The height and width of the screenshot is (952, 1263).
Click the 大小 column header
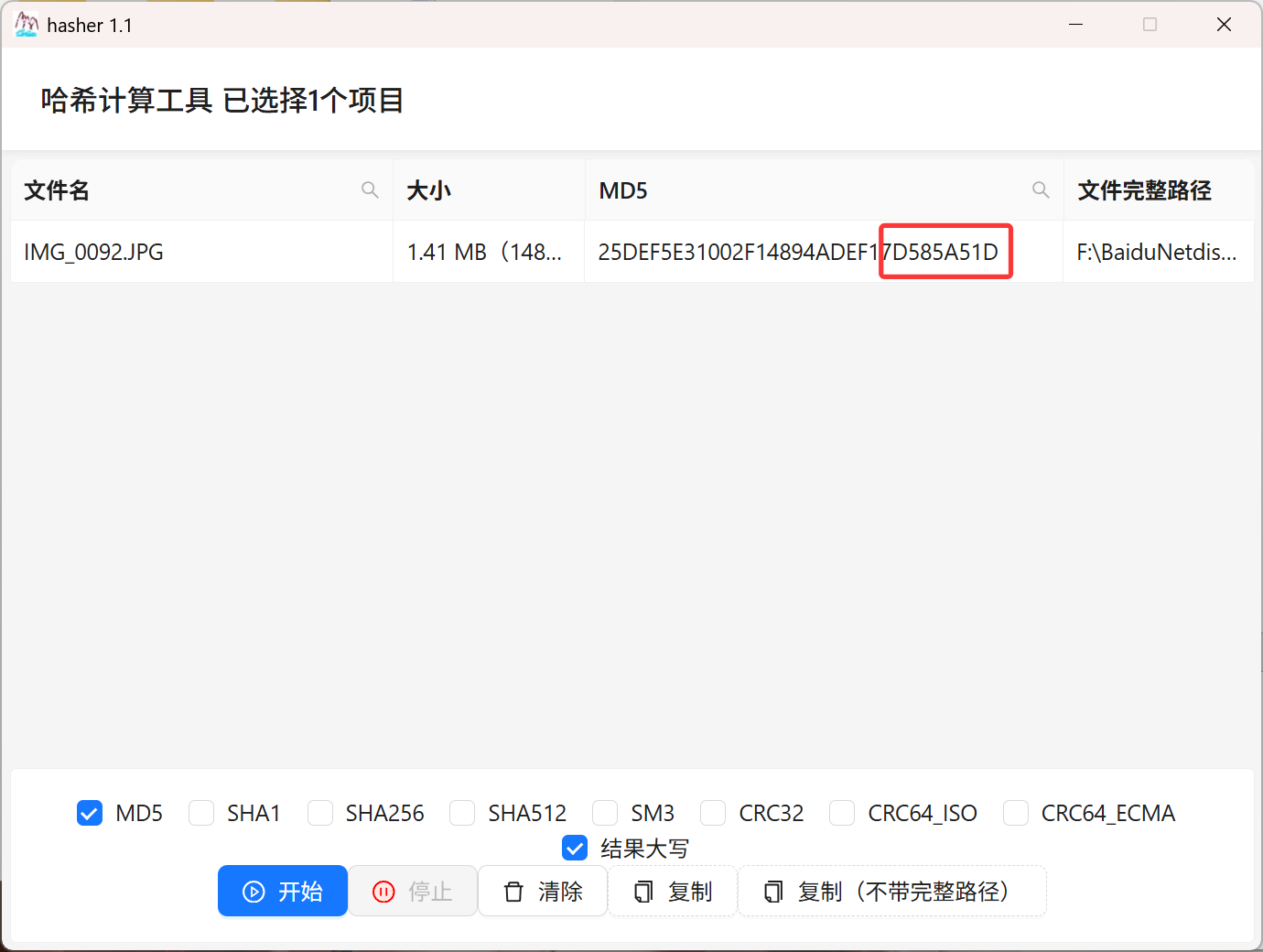coord(489,189)
